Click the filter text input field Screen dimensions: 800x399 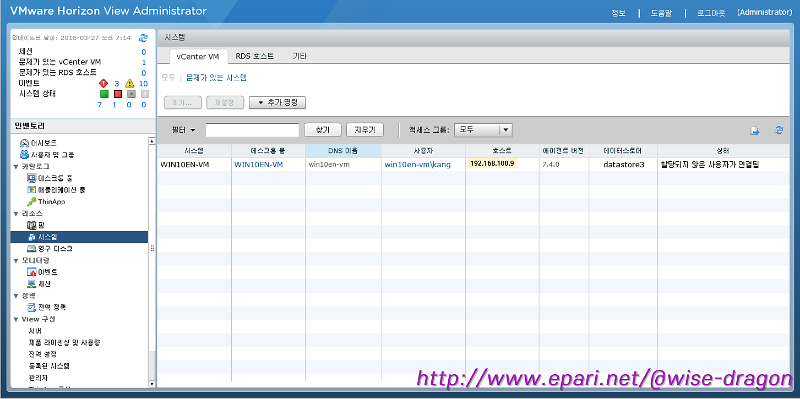click(x=253, y=130)
